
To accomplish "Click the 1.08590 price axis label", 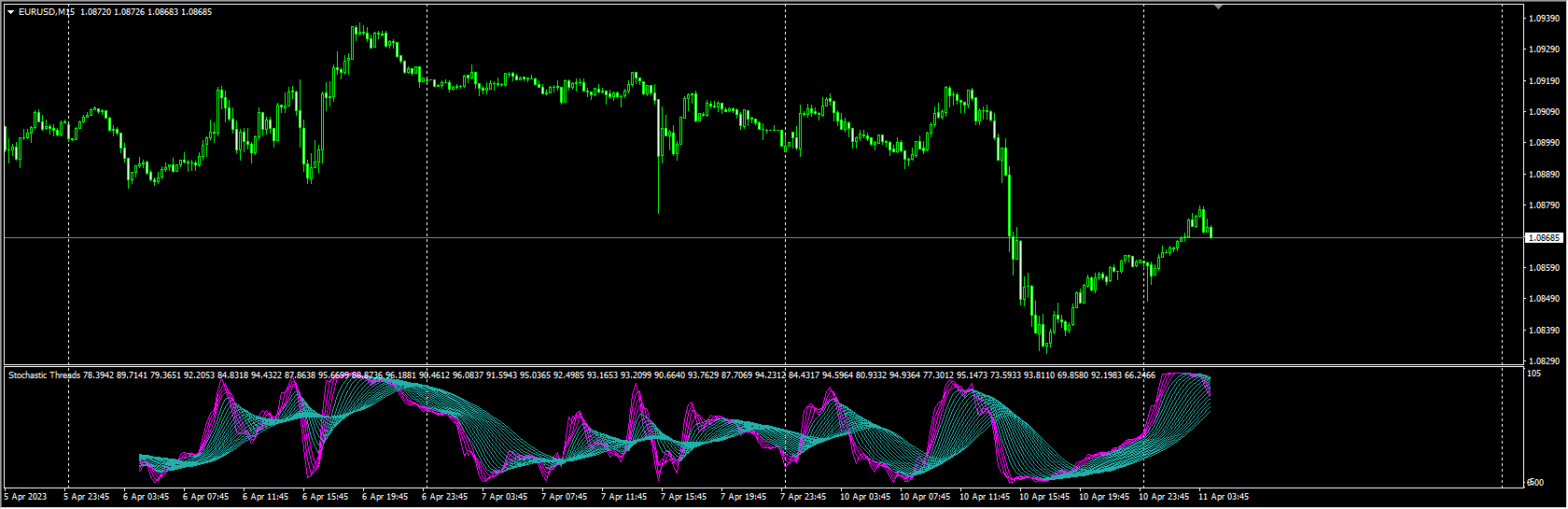I will tap(1544, 268).
